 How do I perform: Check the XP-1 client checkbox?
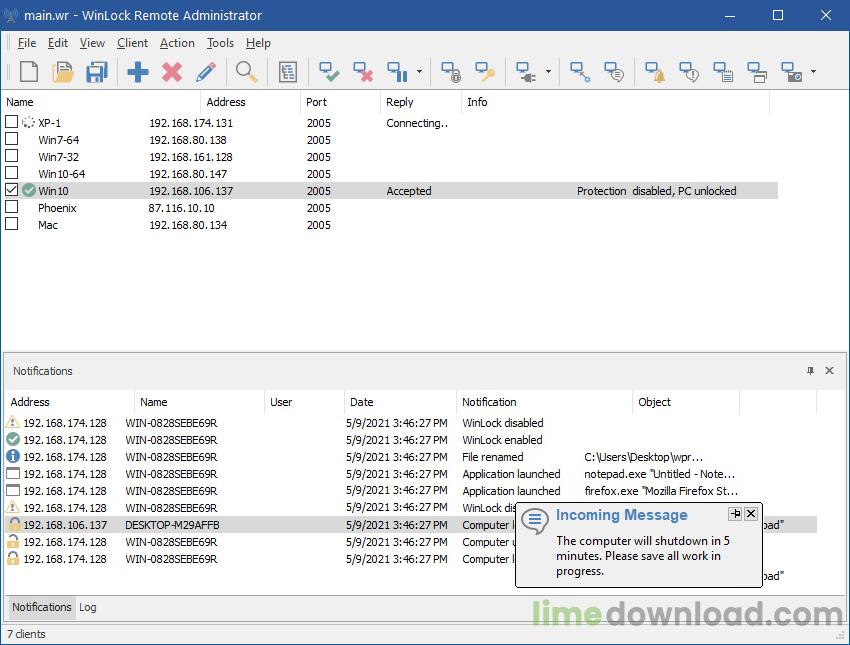[x=11, y=121]
